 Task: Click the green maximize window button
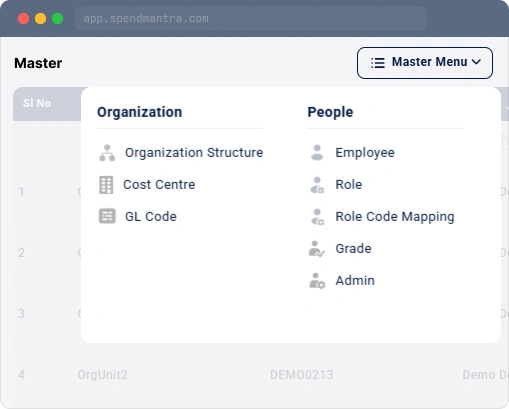[58, 18]
